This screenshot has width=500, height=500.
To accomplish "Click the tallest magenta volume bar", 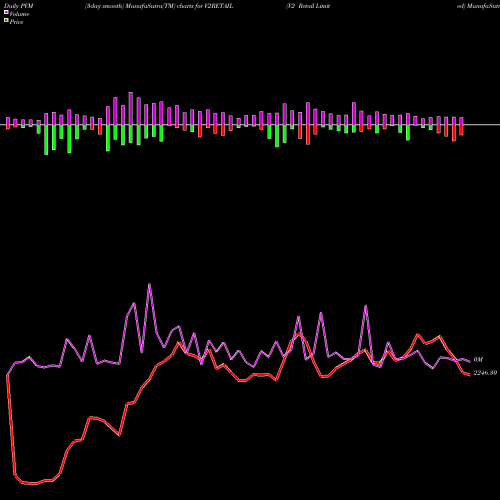I will (x=131, y=108).
